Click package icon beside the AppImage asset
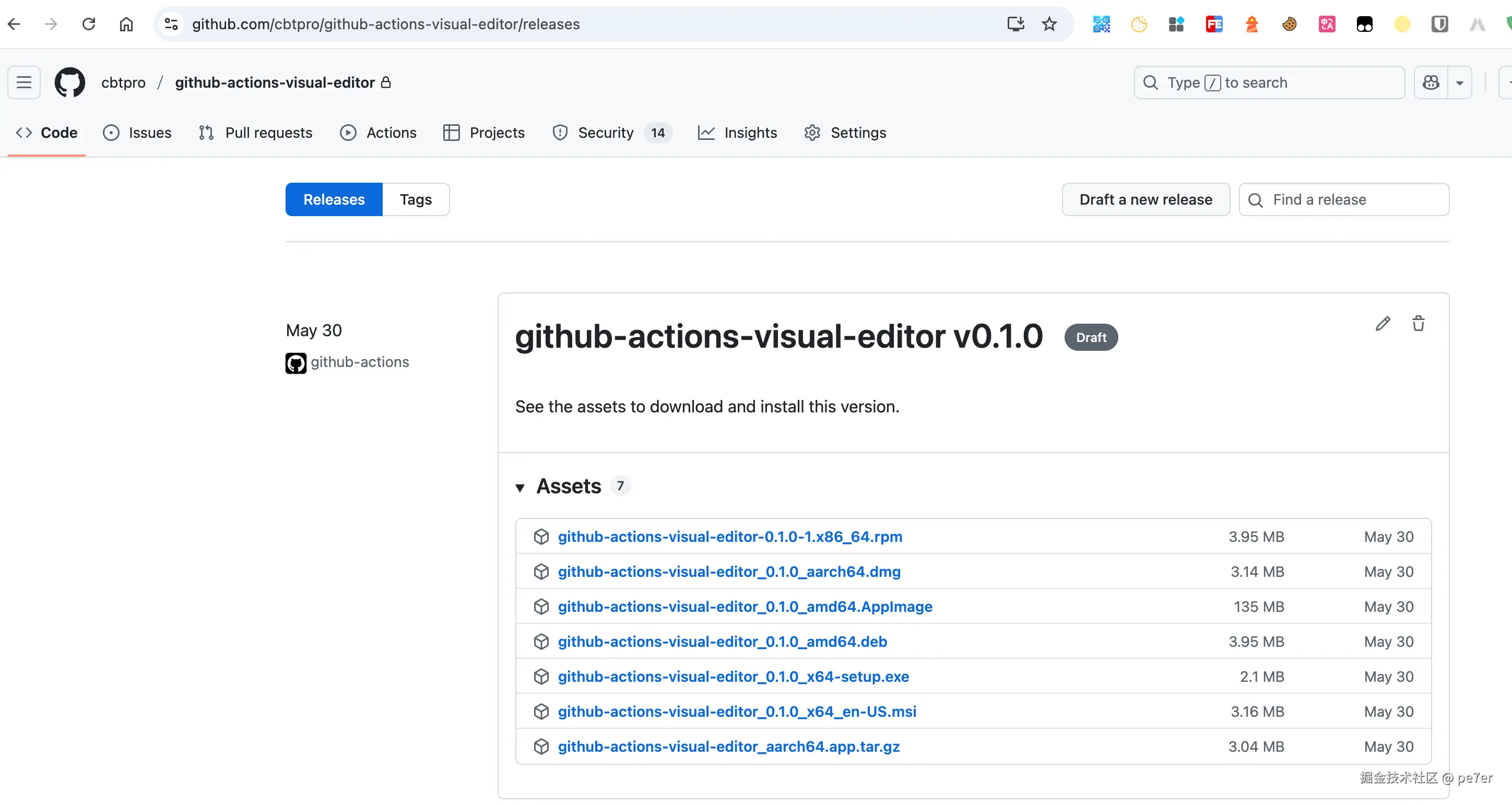1512x805 pixels. [541, 606]
